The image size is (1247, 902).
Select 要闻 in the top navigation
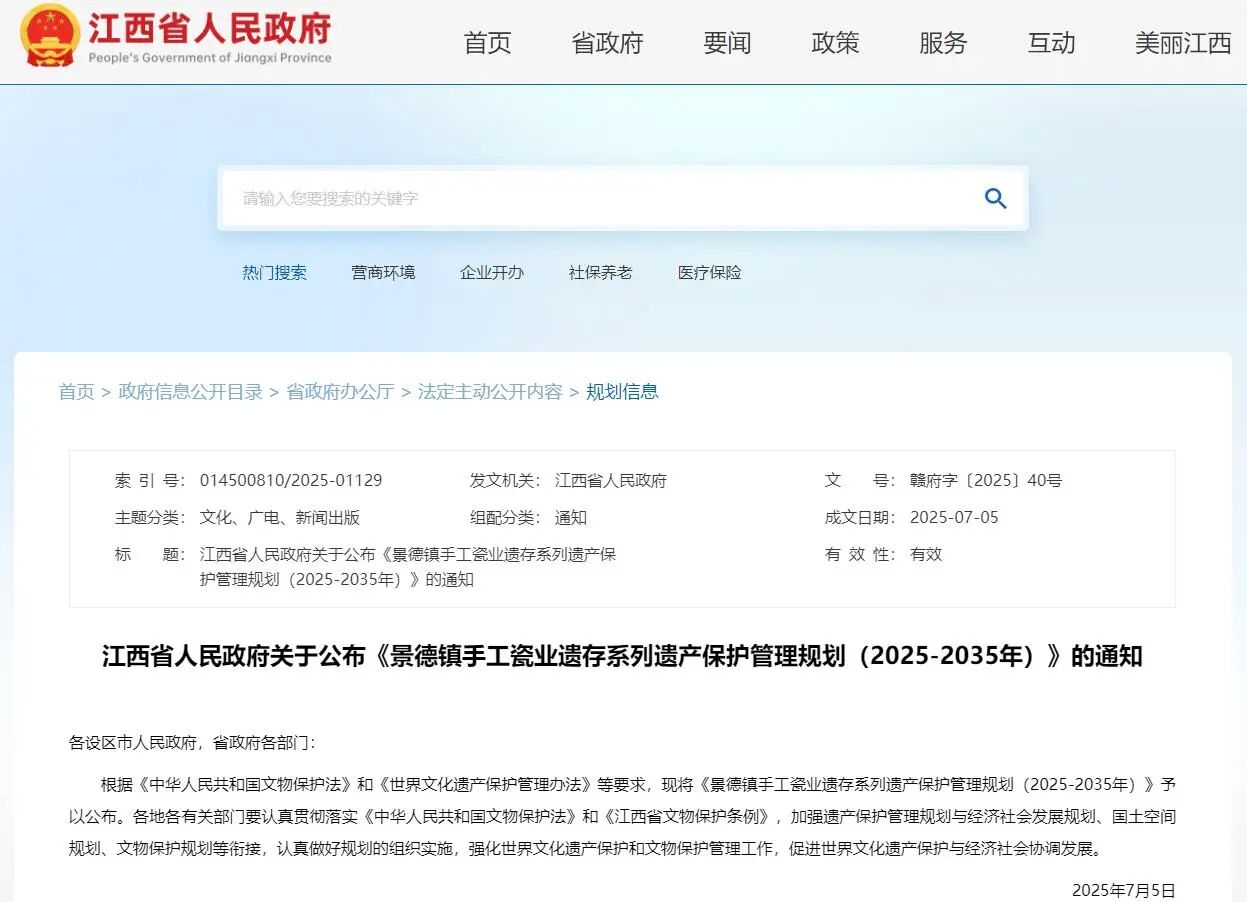[727, 43]
